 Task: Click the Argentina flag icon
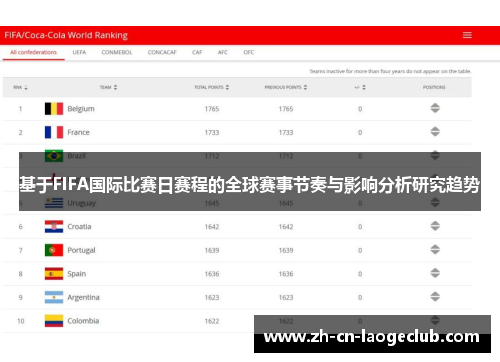[54, 297]
